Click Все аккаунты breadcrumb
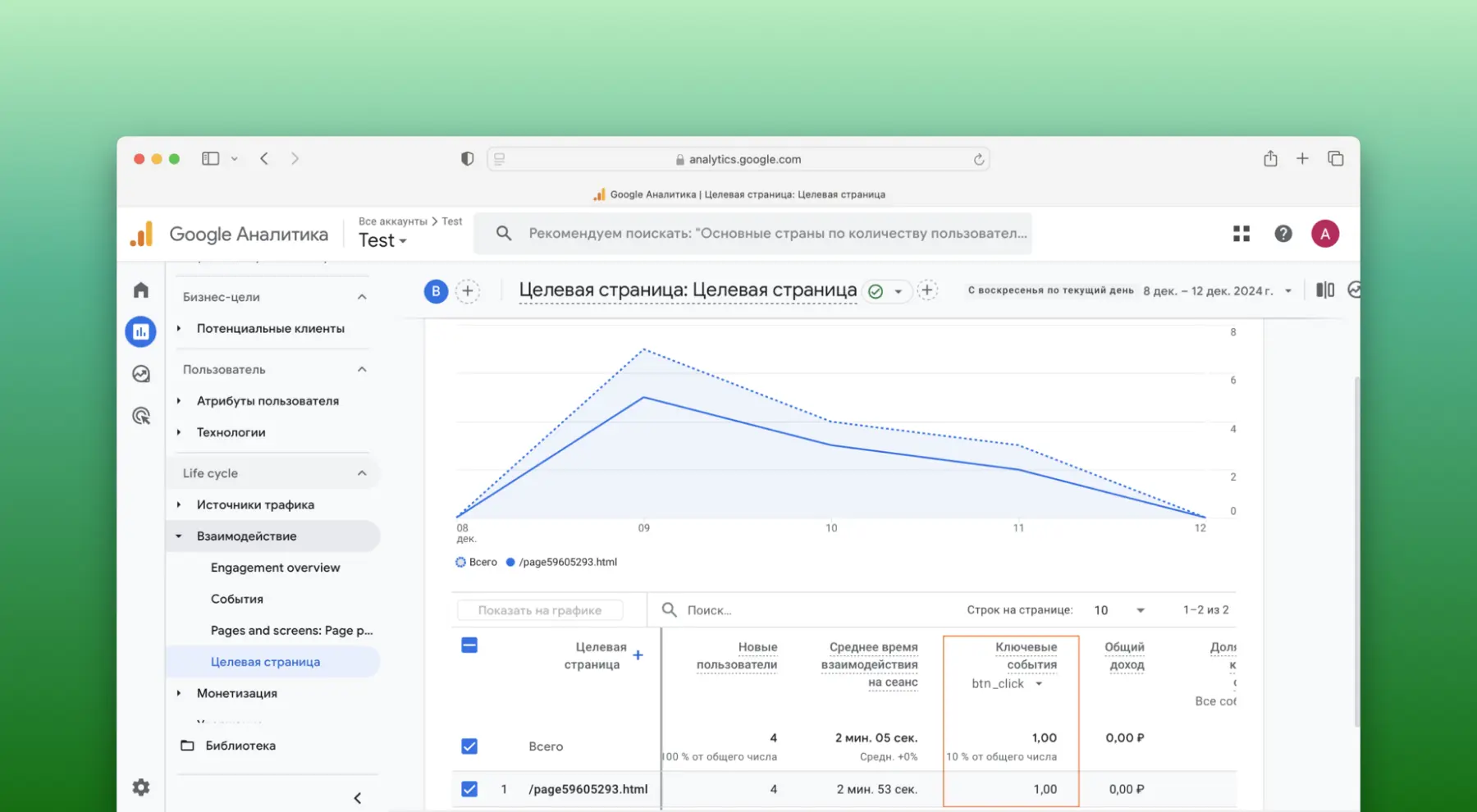The image size is (1477, 812). click(x=393, y=221)
